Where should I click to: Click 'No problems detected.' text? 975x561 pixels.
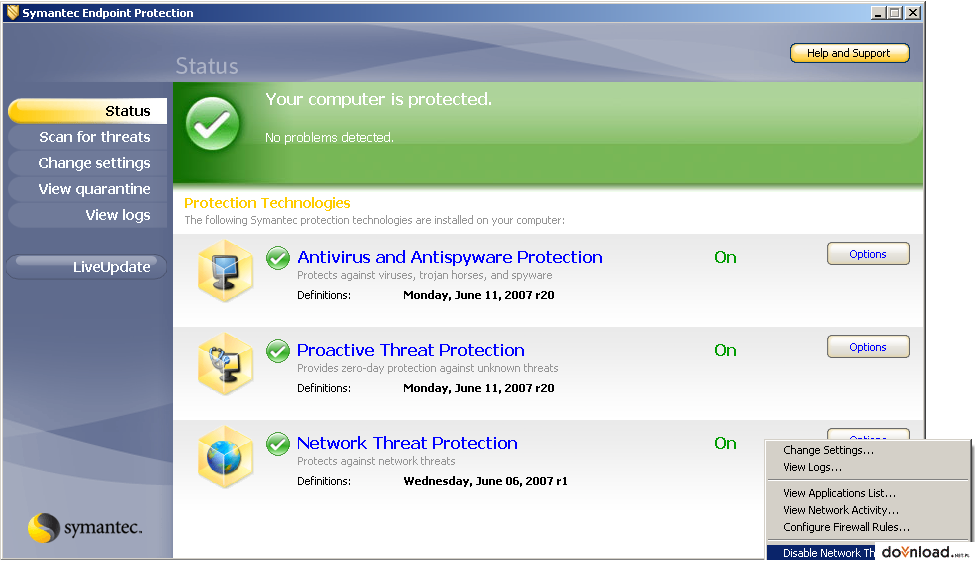tap(330, 137)
